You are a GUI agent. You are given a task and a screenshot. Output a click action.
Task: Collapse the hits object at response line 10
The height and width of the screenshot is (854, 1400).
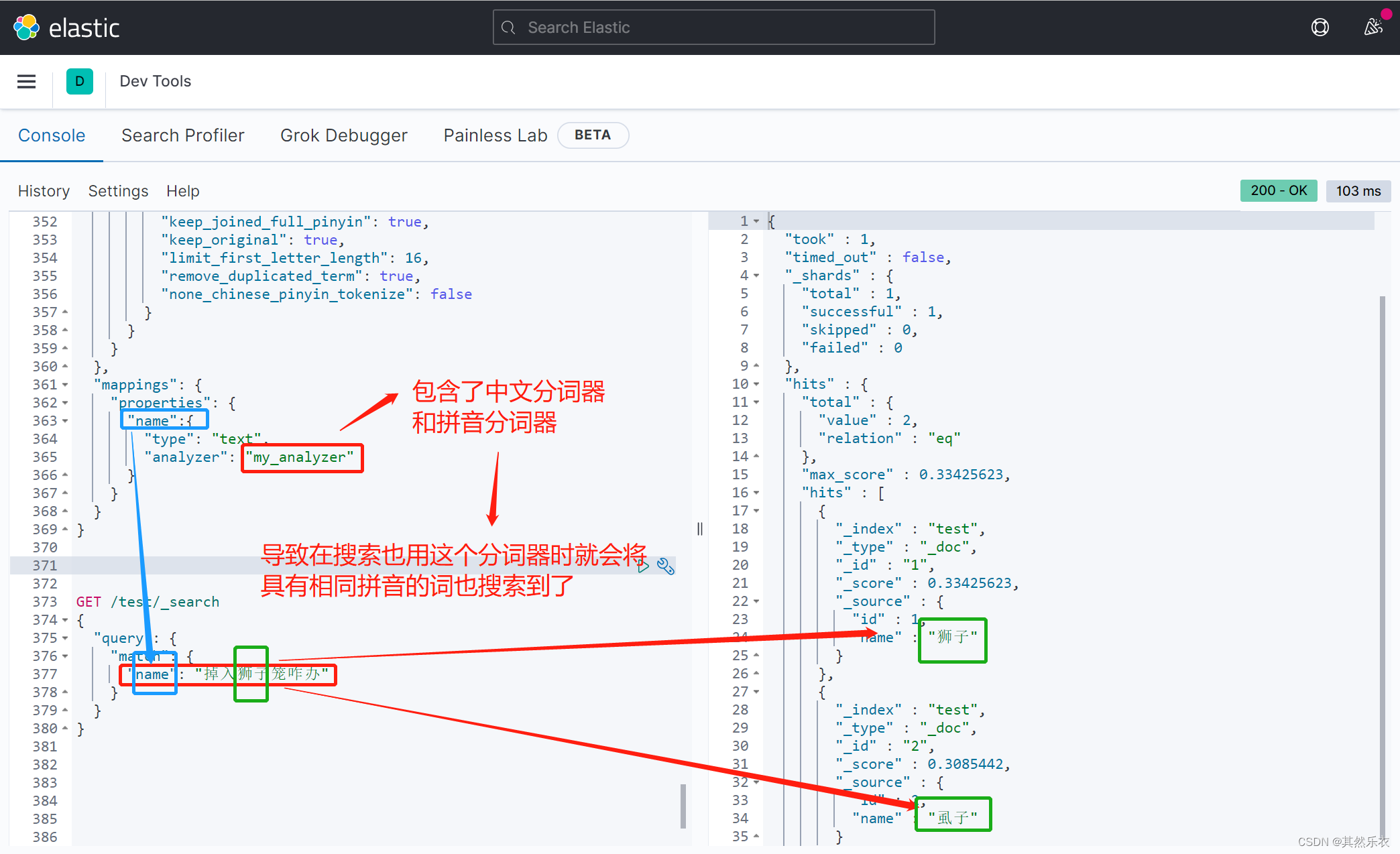point(756,384)
